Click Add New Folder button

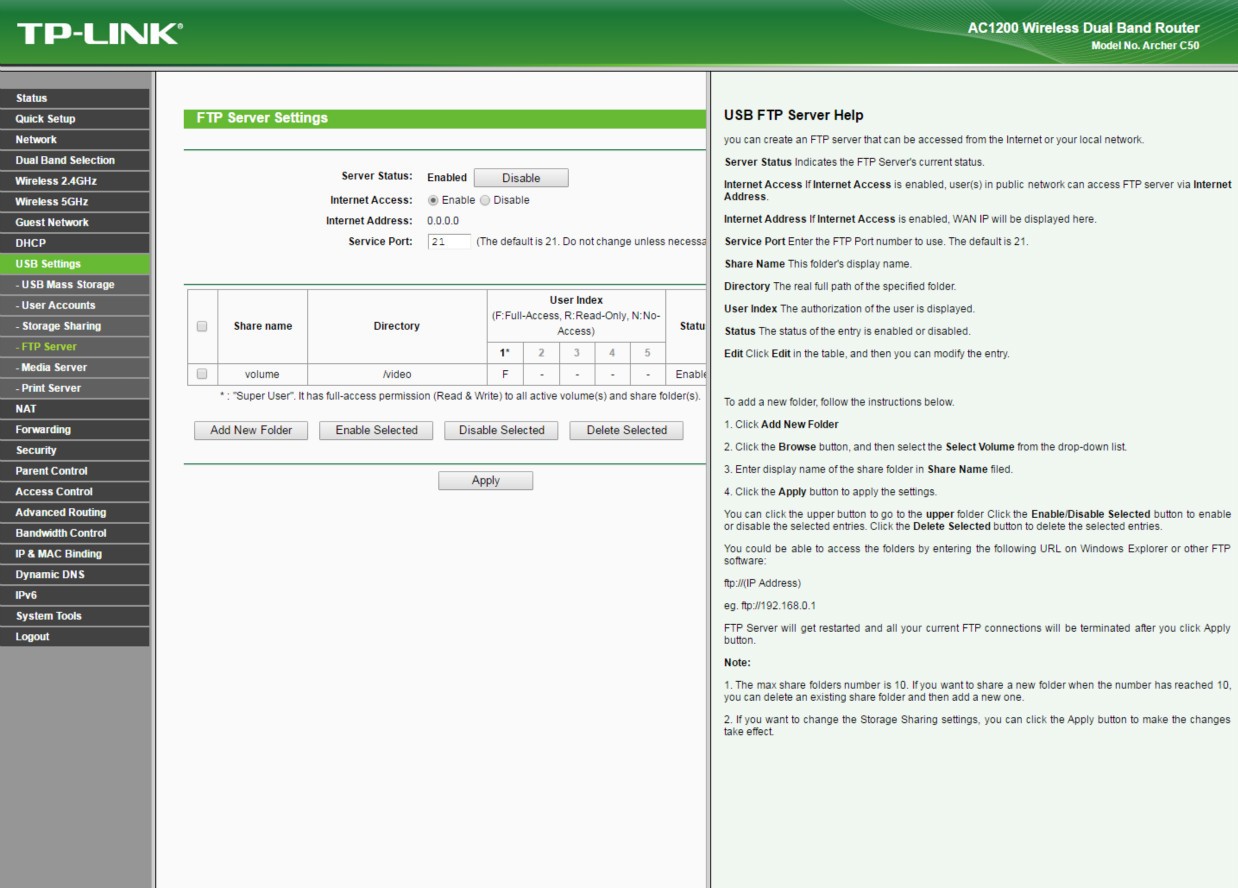[251, 430]
